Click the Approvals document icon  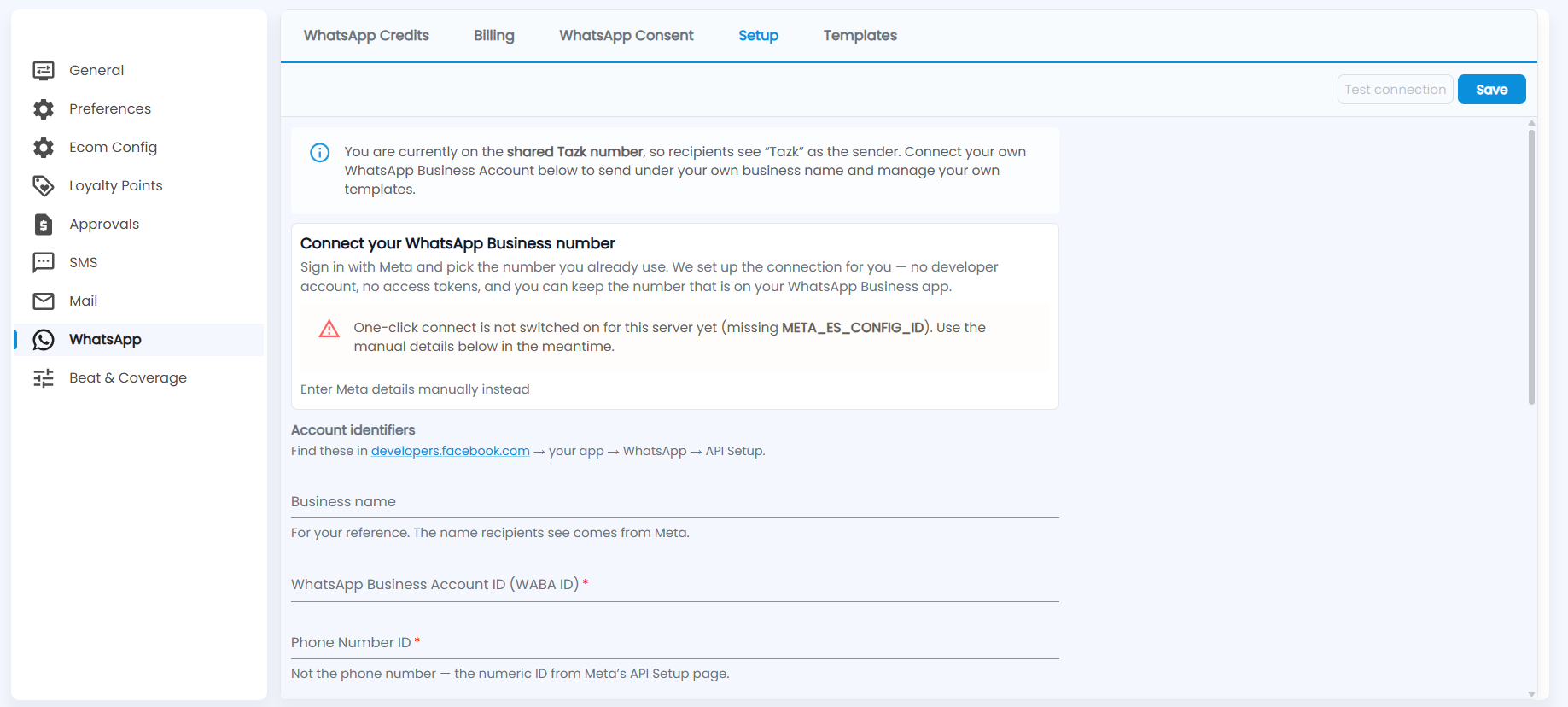44,224
